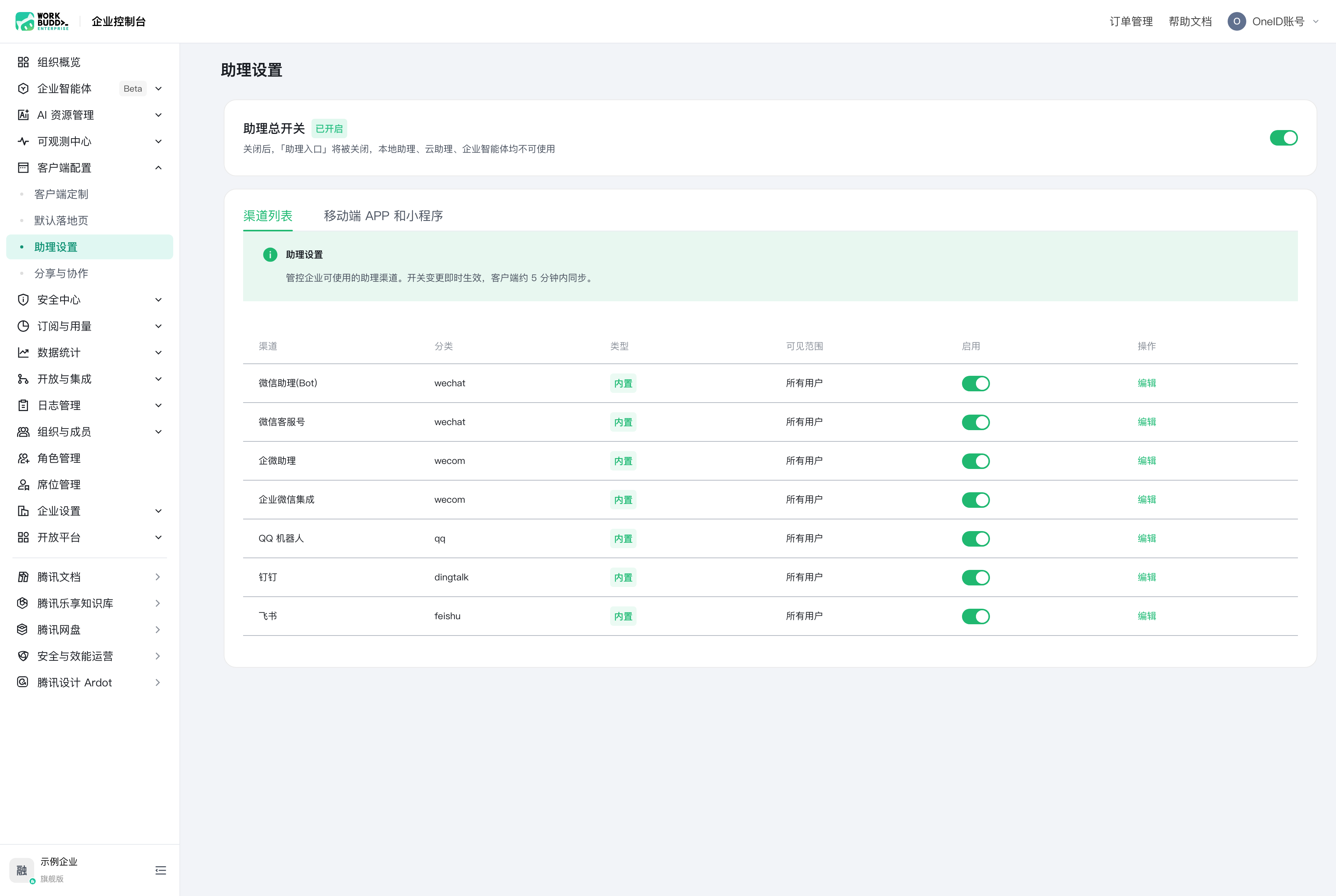Disable the 微信客服号 channel
Screen dimensions: 1336x896
pyautogui.click(x=975, y=422)
